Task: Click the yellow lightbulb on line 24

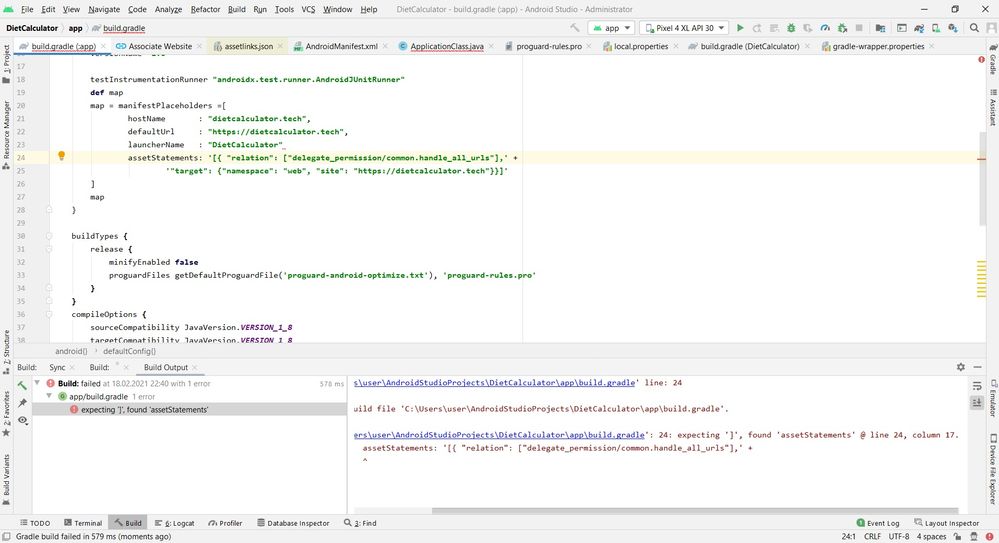Action: 61,156
